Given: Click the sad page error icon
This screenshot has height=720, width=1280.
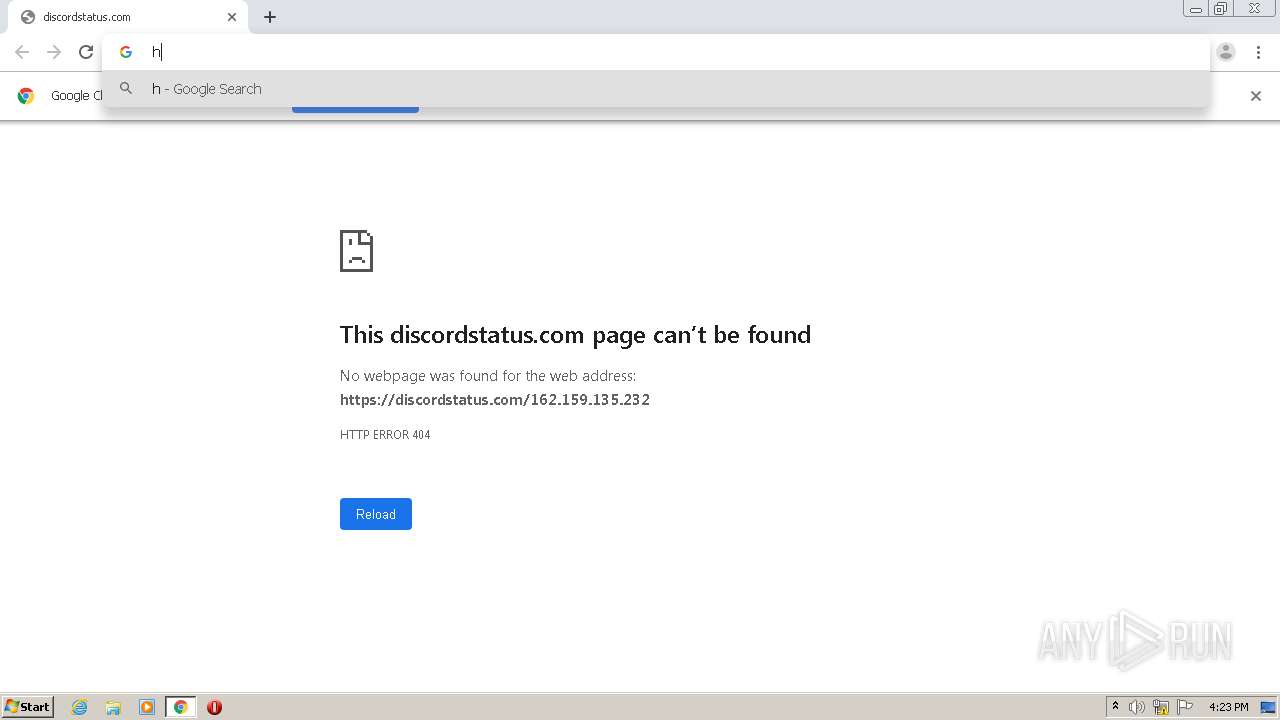Looking at the screenshot, I should tap(356, 251).
